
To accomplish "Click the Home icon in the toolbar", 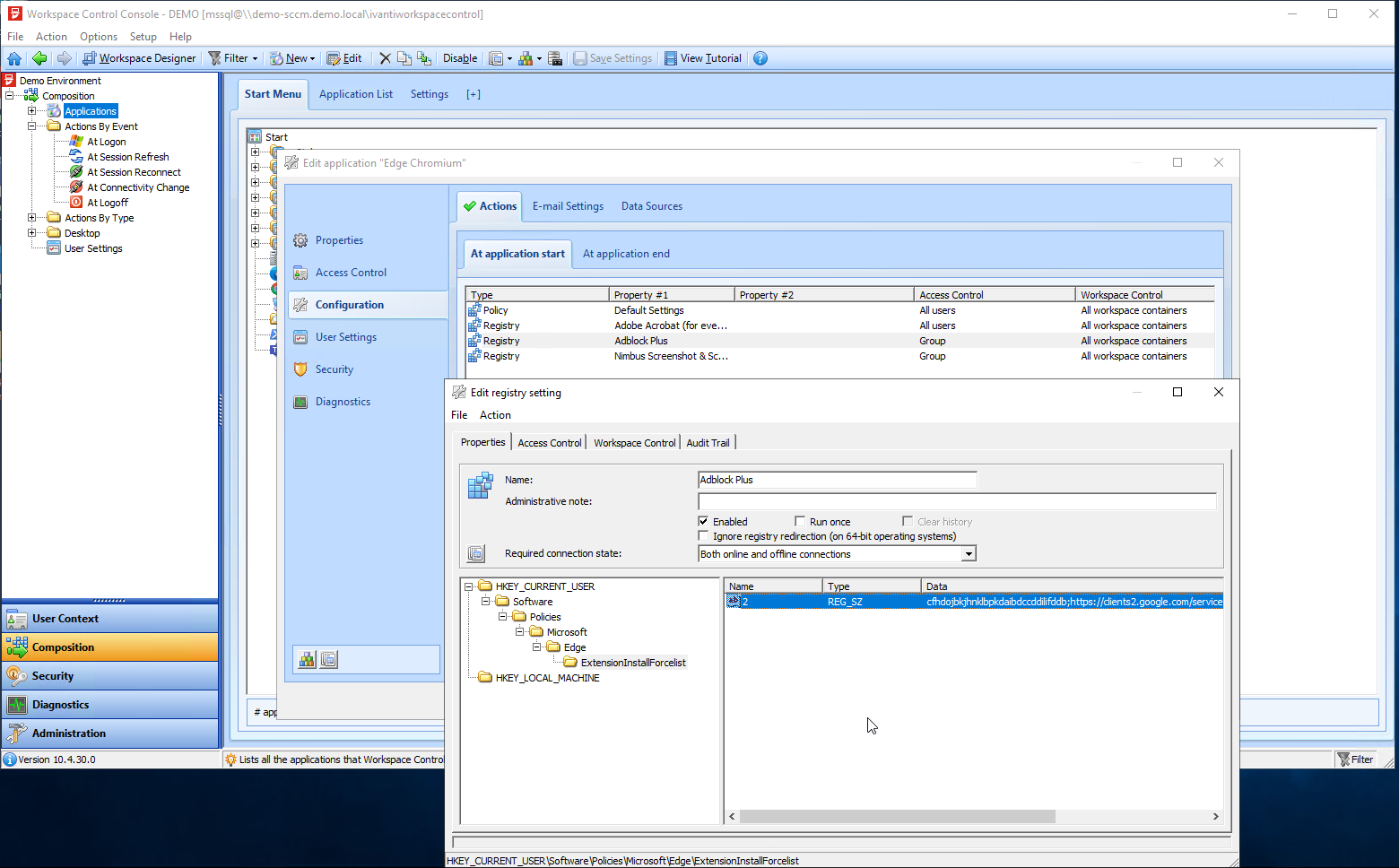I will (x=14, y=58).
